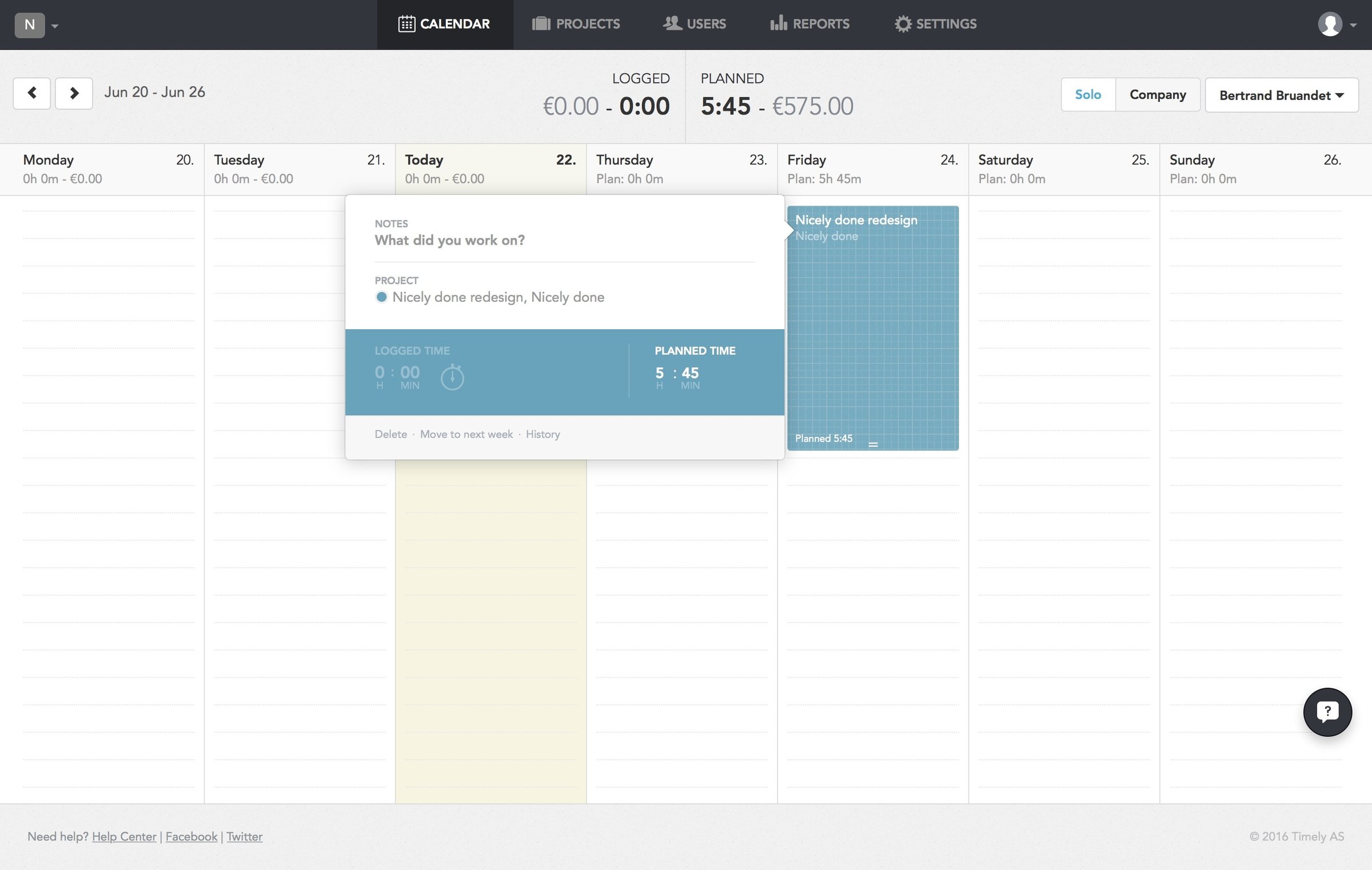Screen dimensions: 1372x870
Task: Click the 'Planned 5:45' label on event
Action: click(824, 438)
